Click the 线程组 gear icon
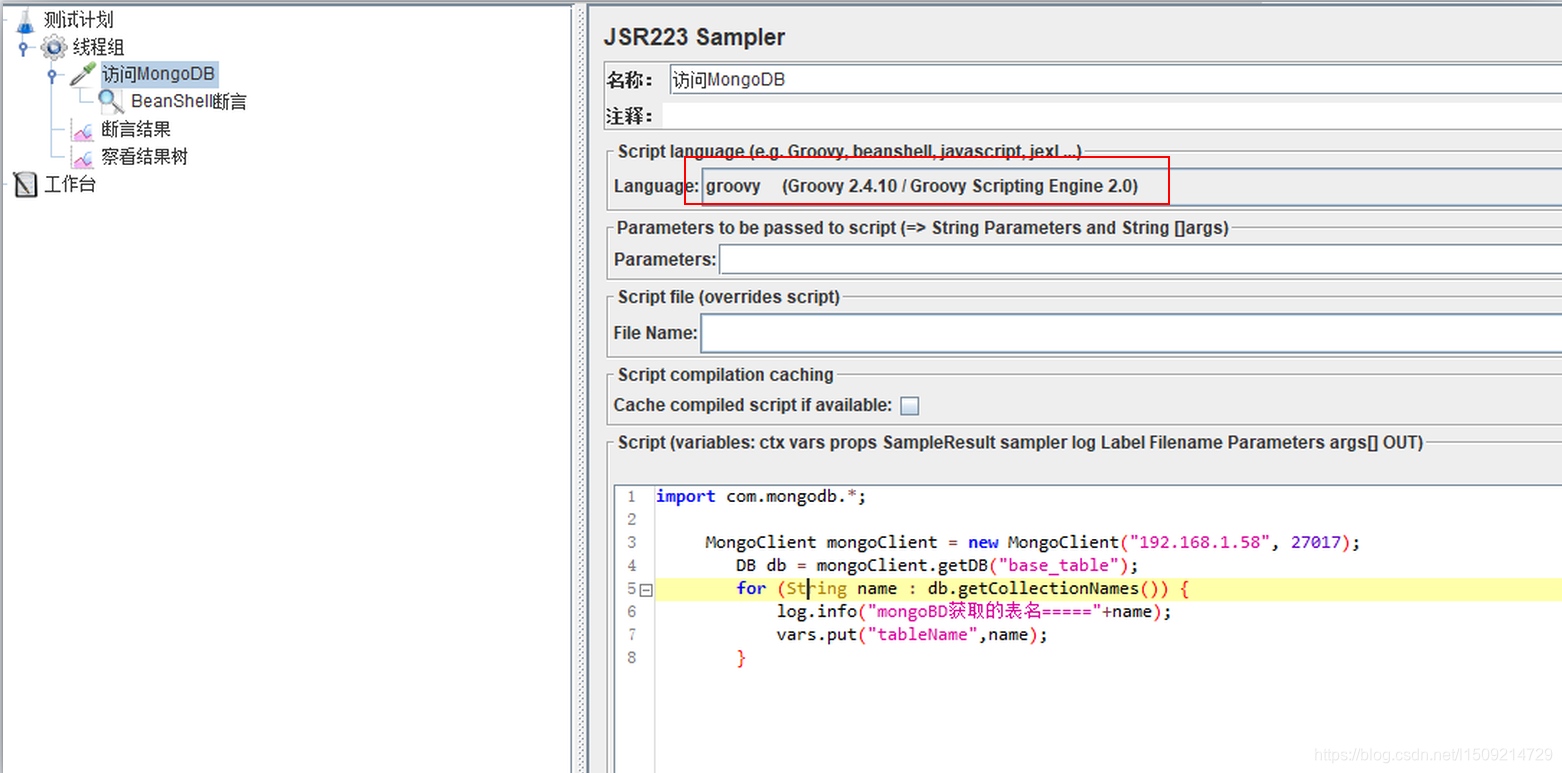1562x773 pixels. click(53, 47)
